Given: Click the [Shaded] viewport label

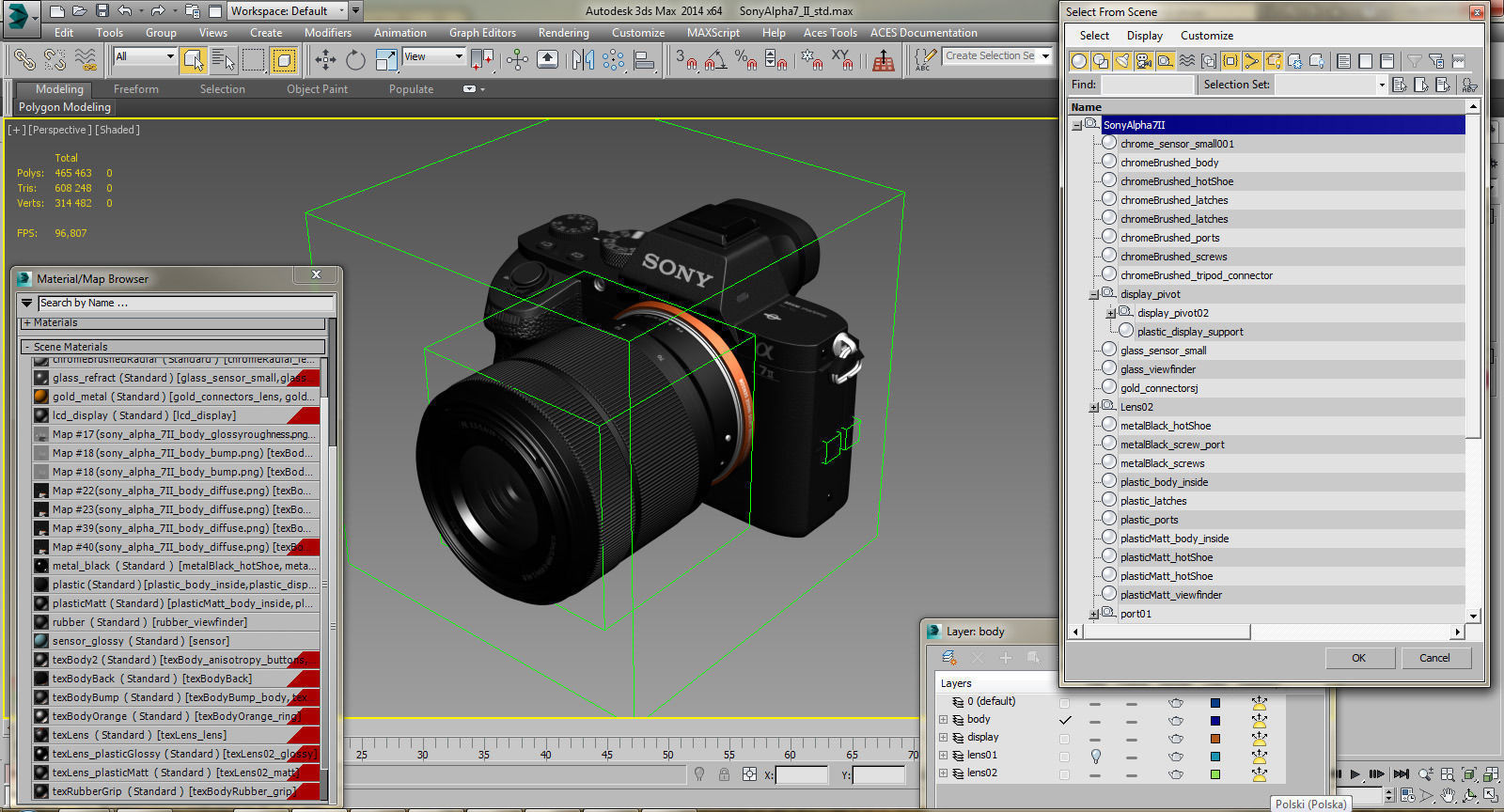Looking at the screenshot, I should (117, 130).
